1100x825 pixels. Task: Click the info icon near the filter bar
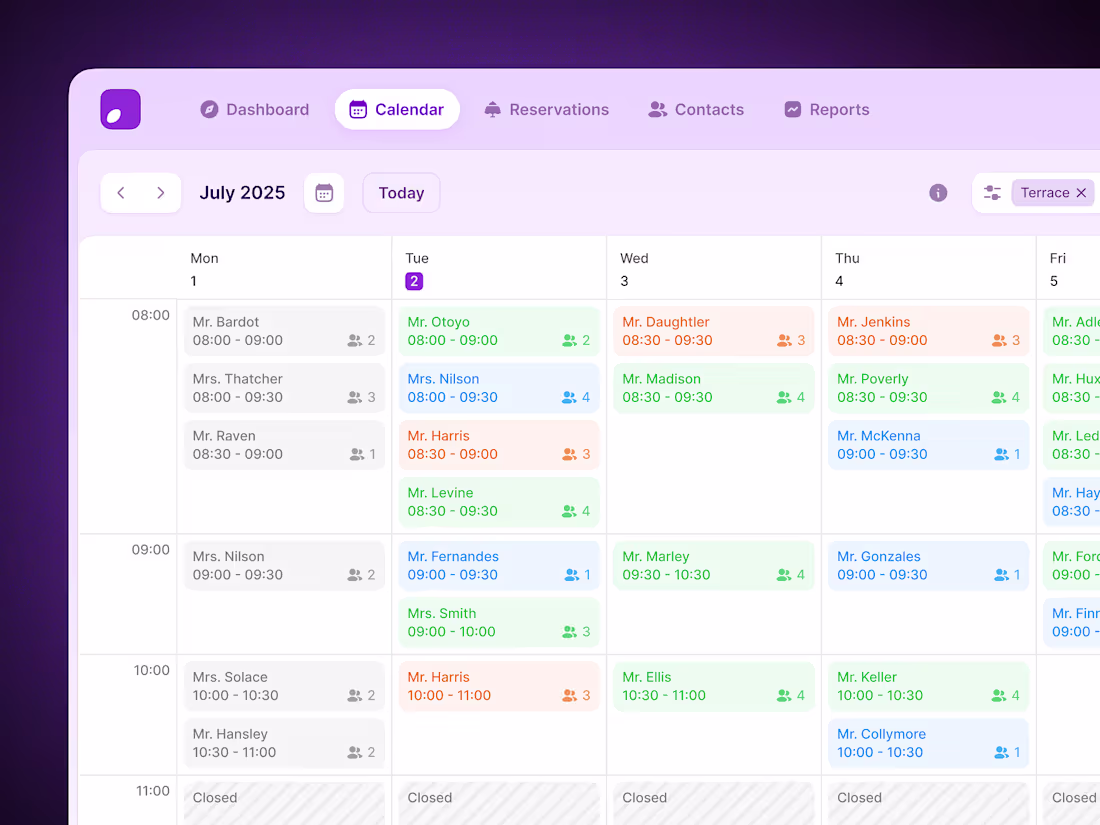click(x=938, y=192)
